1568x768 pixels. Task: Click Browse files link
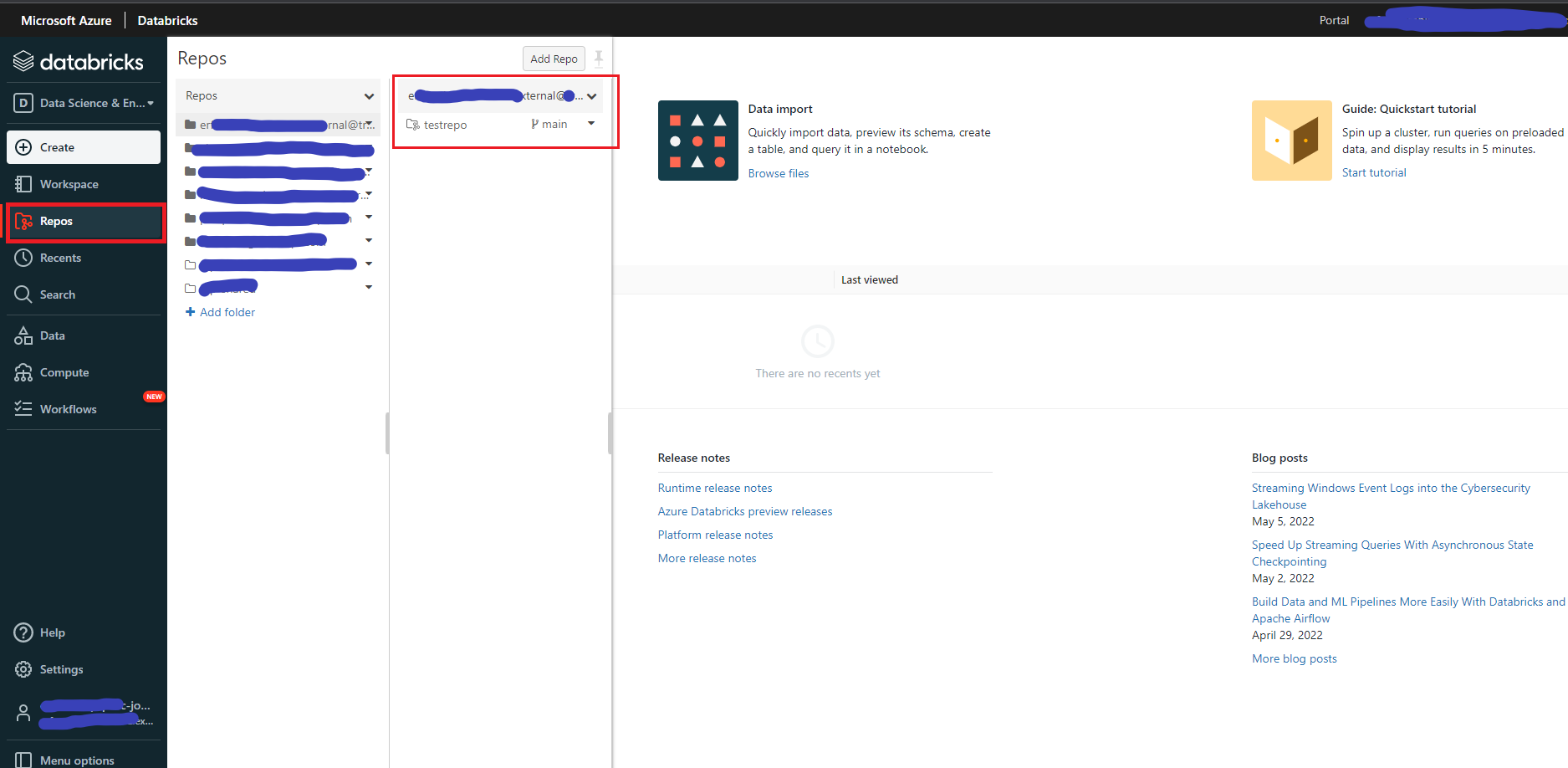tap(779, 173)
